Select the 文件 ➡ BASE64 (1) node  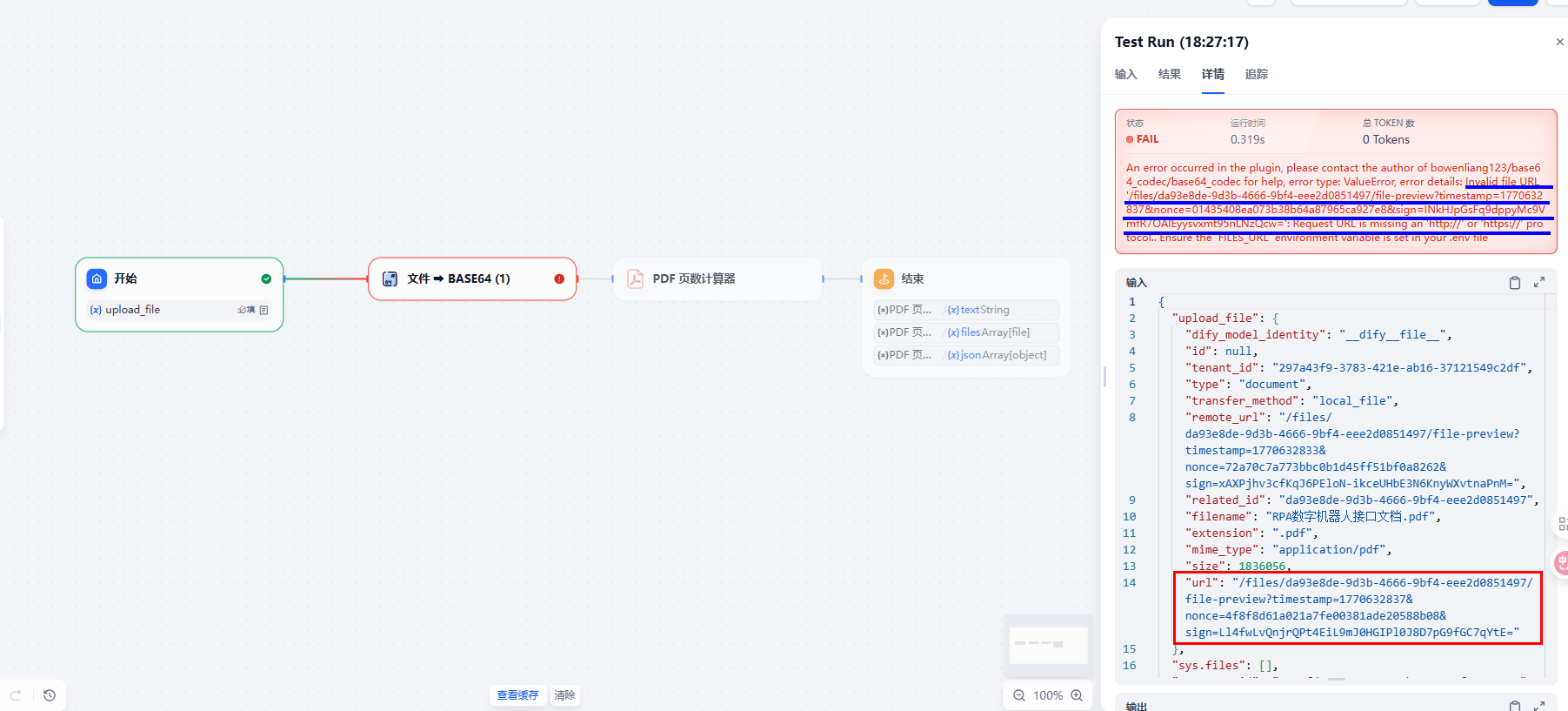coord(472,279)
